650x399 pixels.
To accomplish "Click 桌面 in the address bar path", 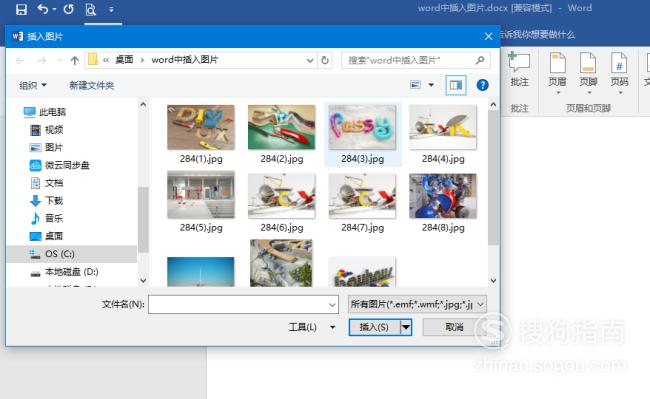I will (124, 60).
